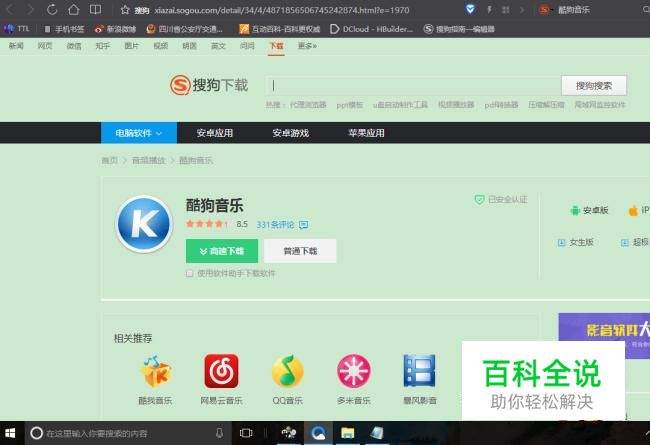
Task: Click the Sogou logo beside 酷狗音乐 search box
Action: pyautogui.click(x=544, y=9)
